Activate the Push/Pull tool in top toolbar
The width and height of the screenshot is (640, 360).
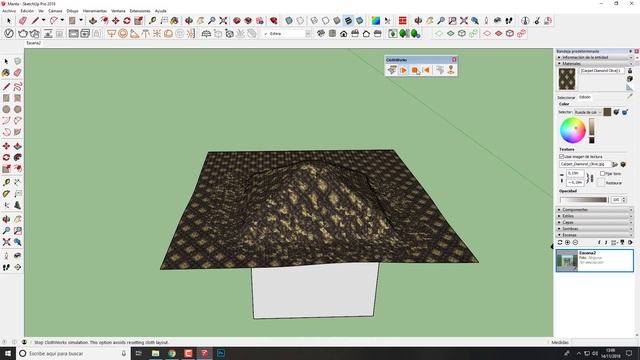pos(93,20)
